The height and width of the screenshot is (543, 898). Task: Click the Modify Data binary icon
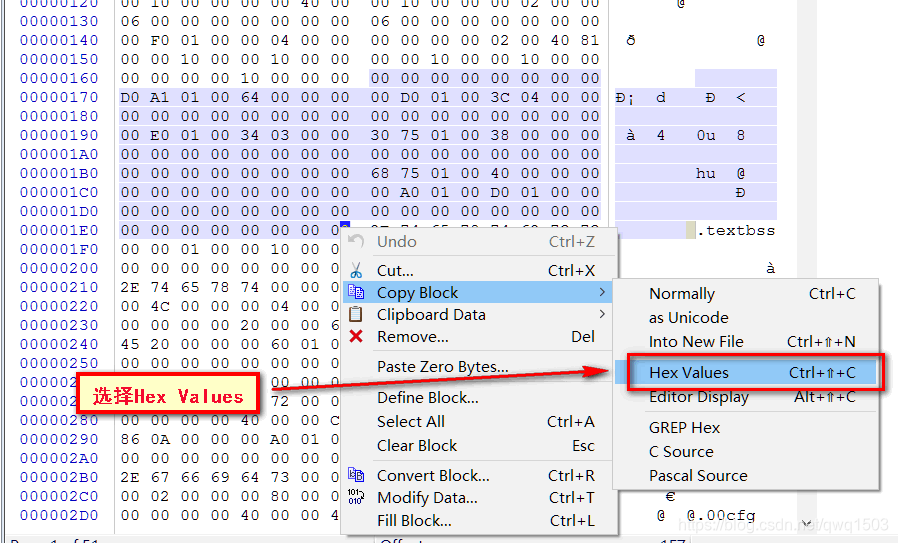356,497
